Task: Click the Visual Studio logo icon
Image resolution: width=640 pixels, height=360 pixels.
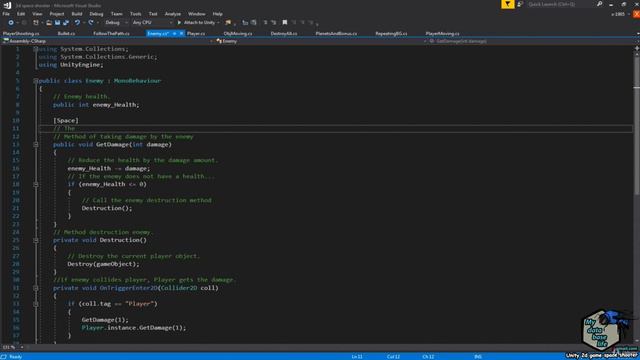Action: click(7, 5)
